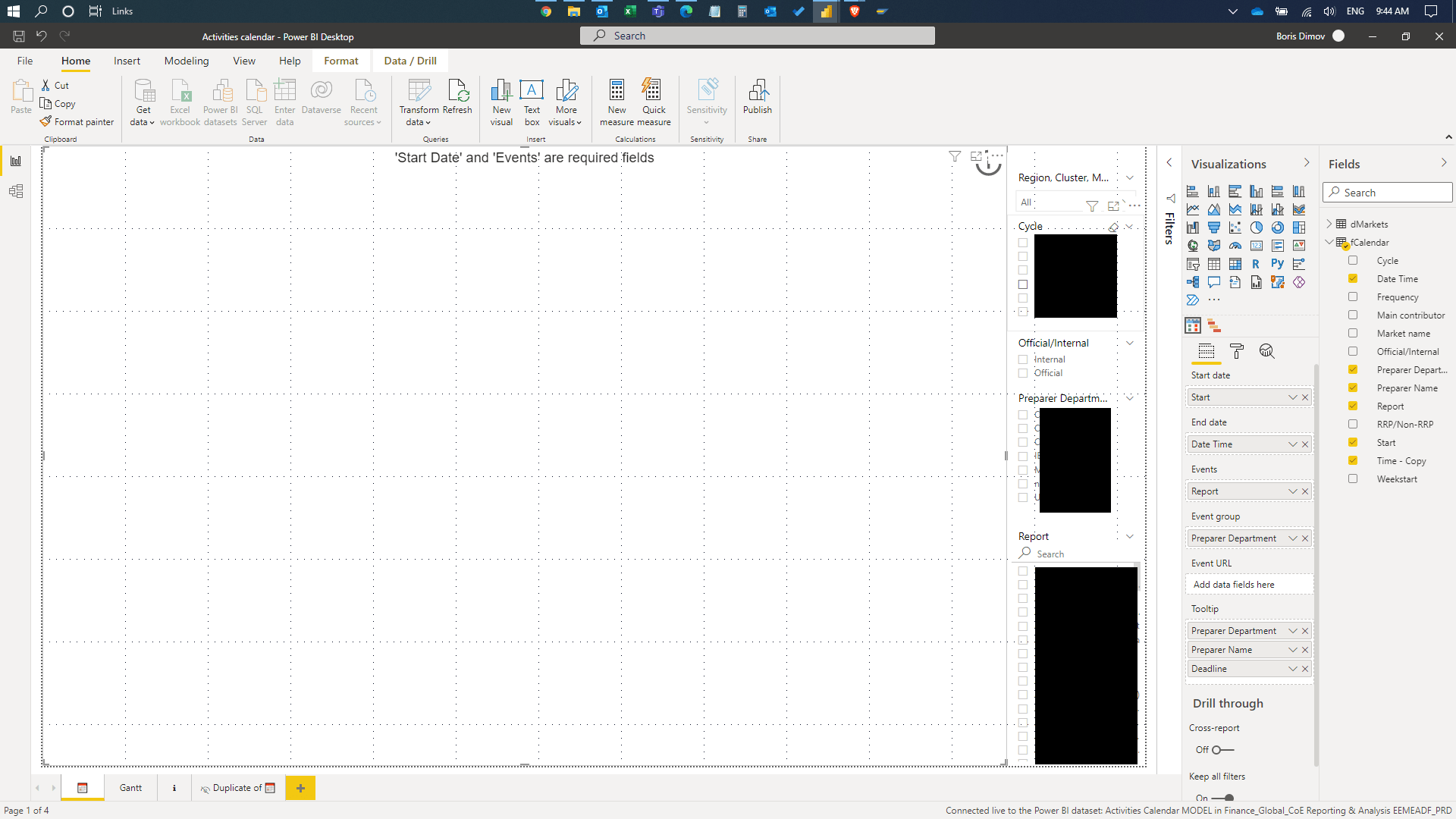
Task: Open the Data / Drill tab
Action: click(x=410, y=61)
